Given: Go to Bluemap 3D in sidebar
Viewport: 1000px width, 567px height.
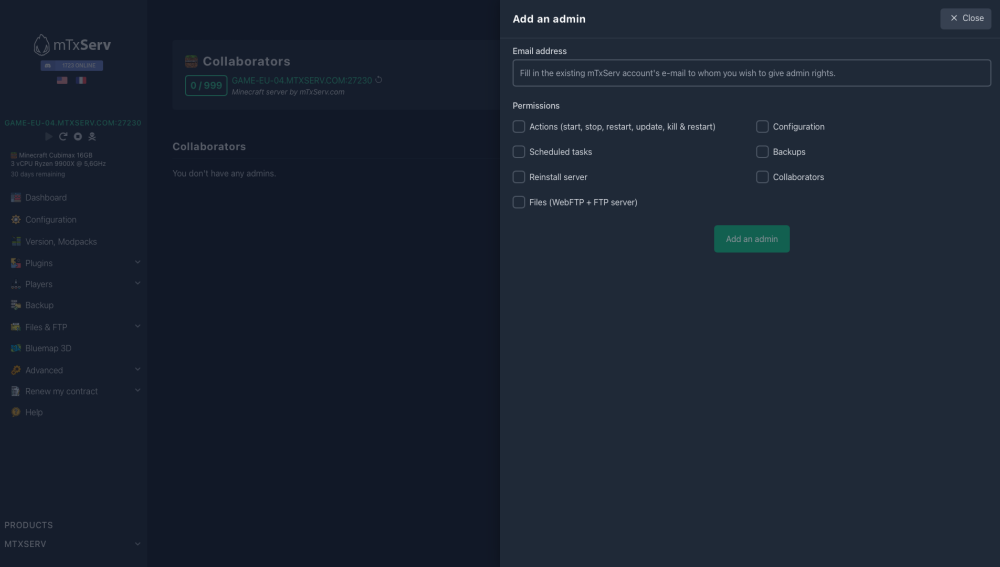Looking at the screenshot, I should point(47,349).
